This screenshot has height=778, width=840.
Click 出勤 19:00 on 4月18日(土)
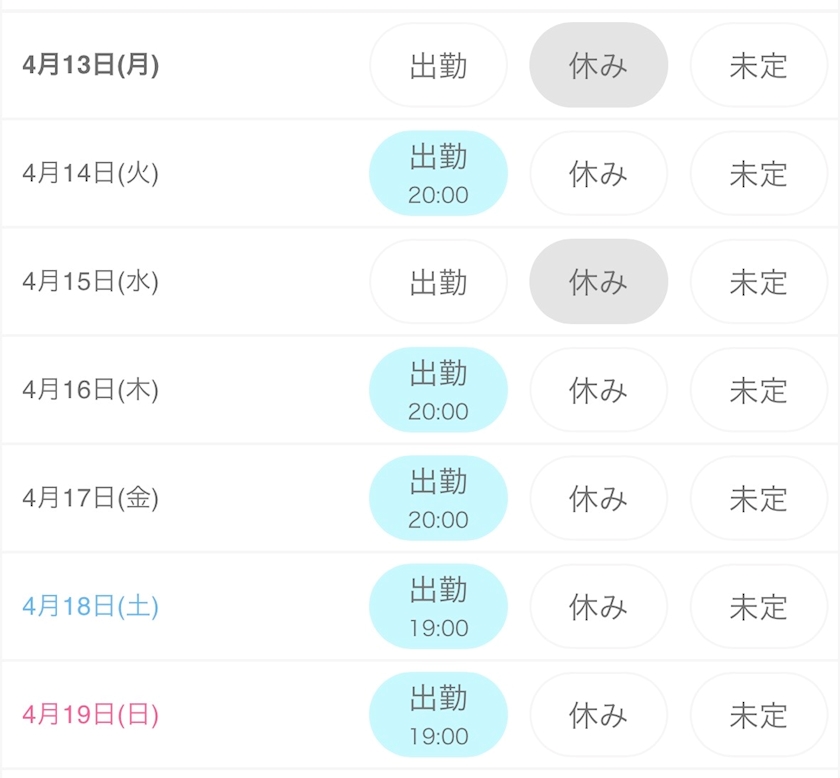(x=438, y=606)
